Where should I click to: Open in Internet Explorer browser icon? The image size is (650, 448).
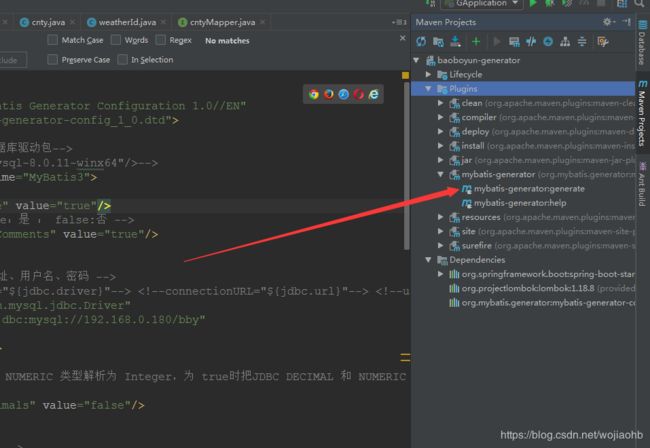coord(374,94)
